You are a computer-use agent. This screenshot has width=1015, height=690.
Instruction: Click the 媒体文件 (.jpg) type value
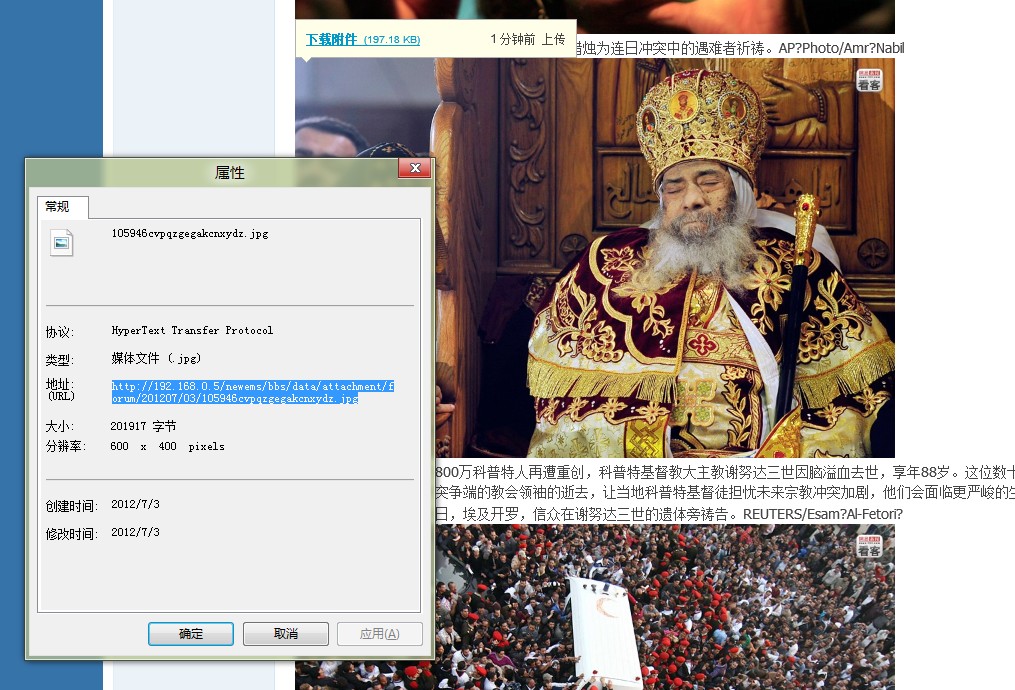point(156,358)
